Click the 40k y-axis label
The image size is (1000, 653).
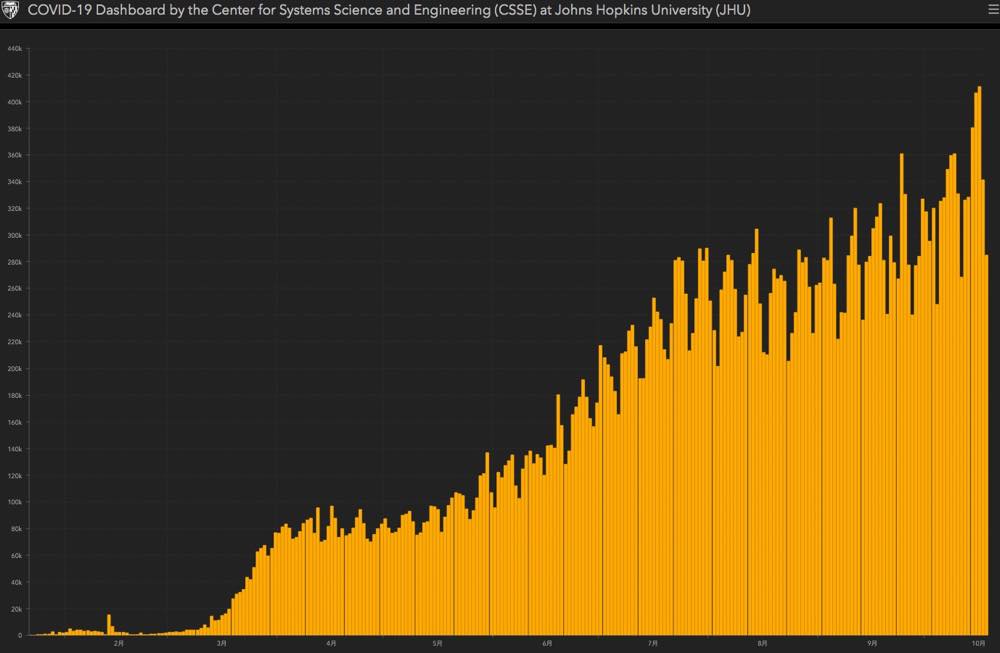tap(16, 582)
